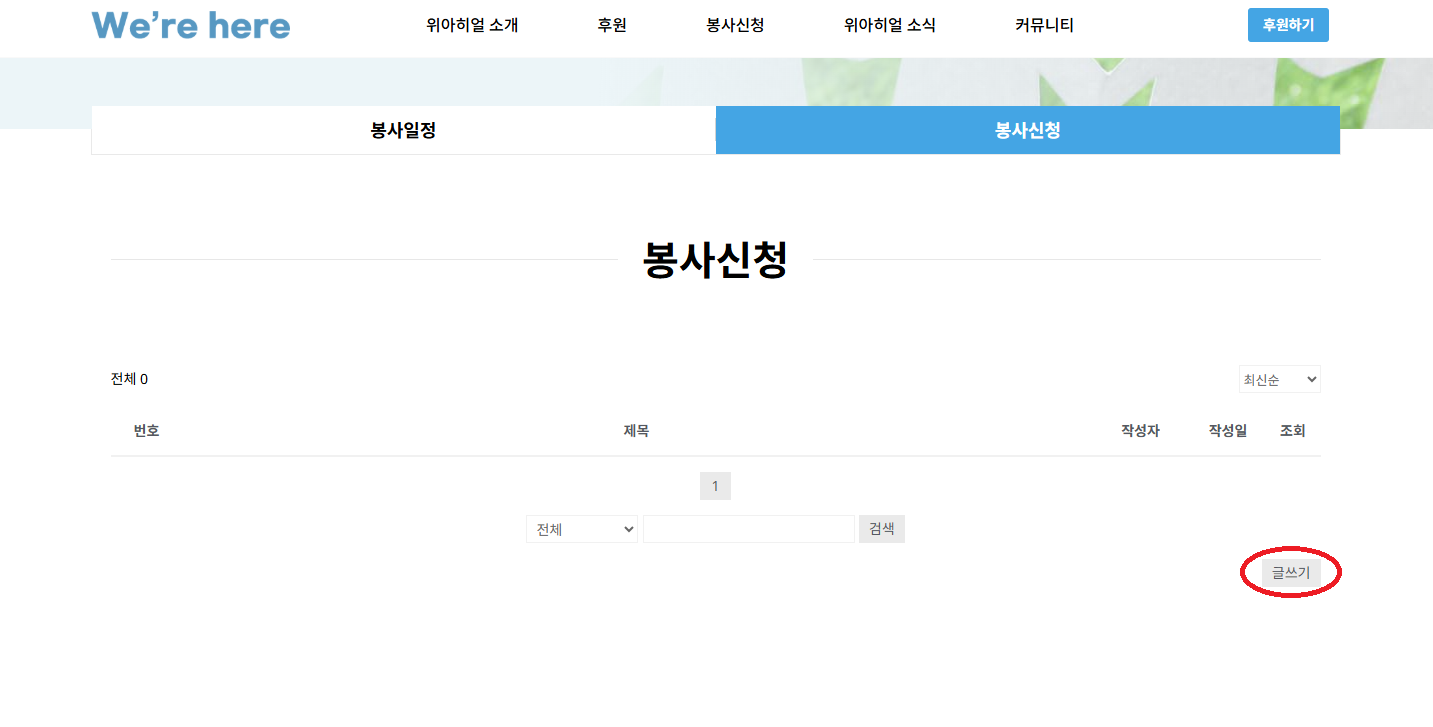
Task: Select 봉사신청 in the top navigation bar
Action: (735, 25)
